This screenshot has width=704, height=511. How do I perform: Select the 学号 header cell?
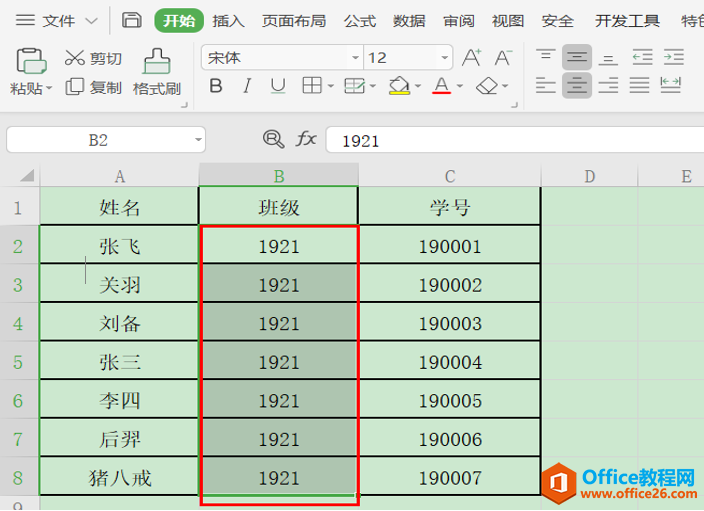[x=450, y=207]
